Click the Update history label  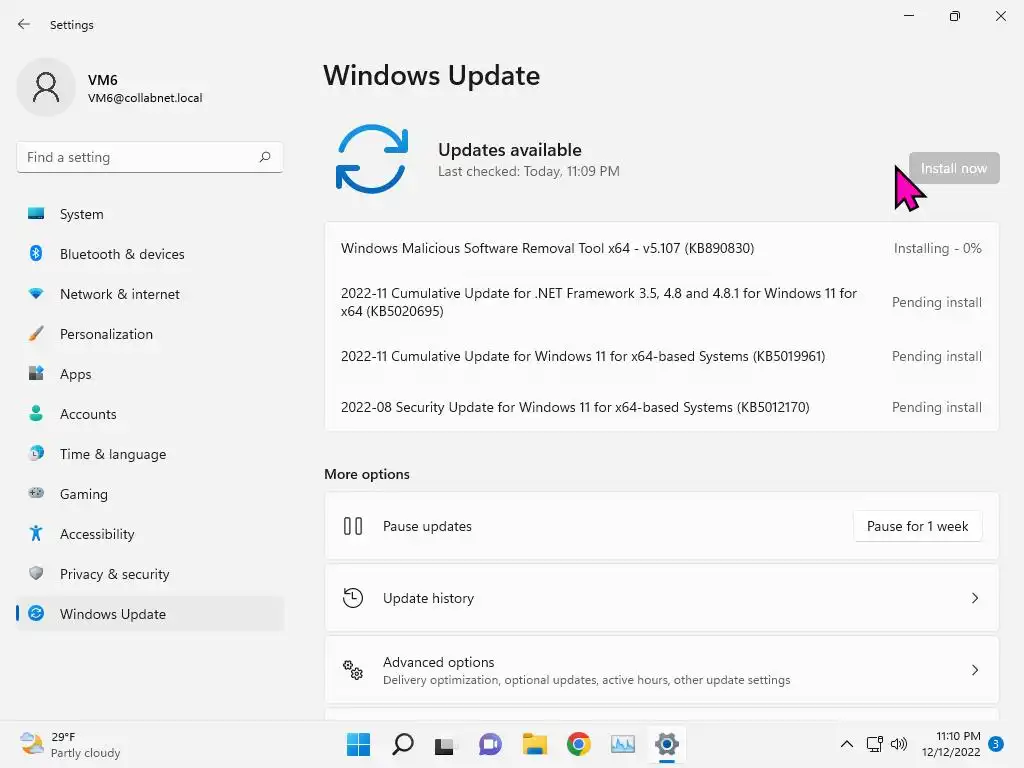(428, 598)
